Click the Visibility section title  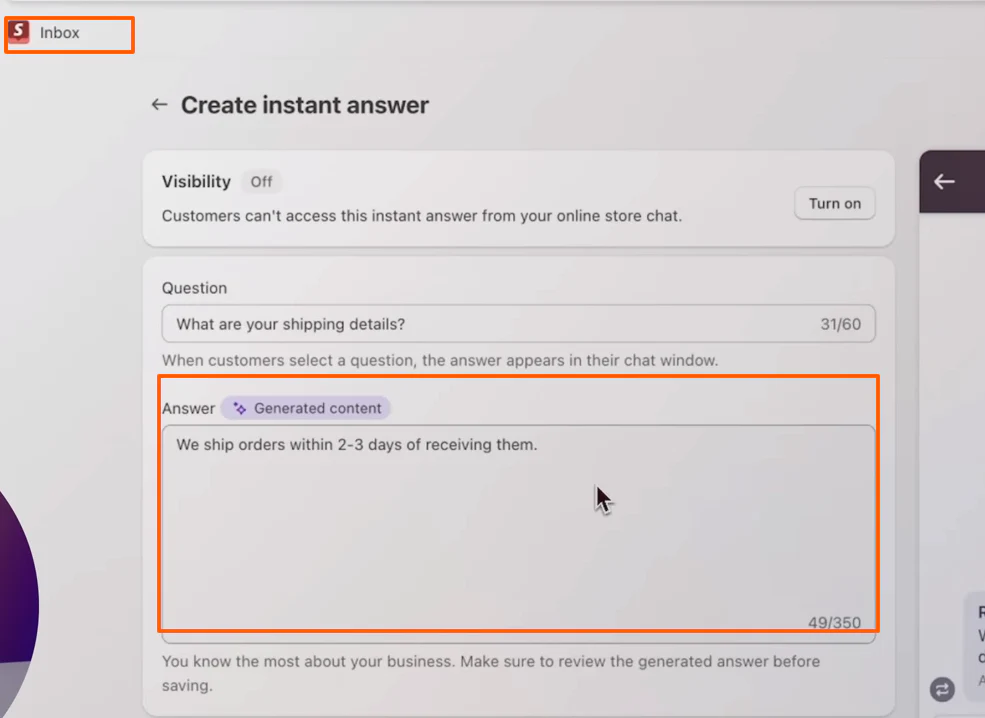(194, 181)
